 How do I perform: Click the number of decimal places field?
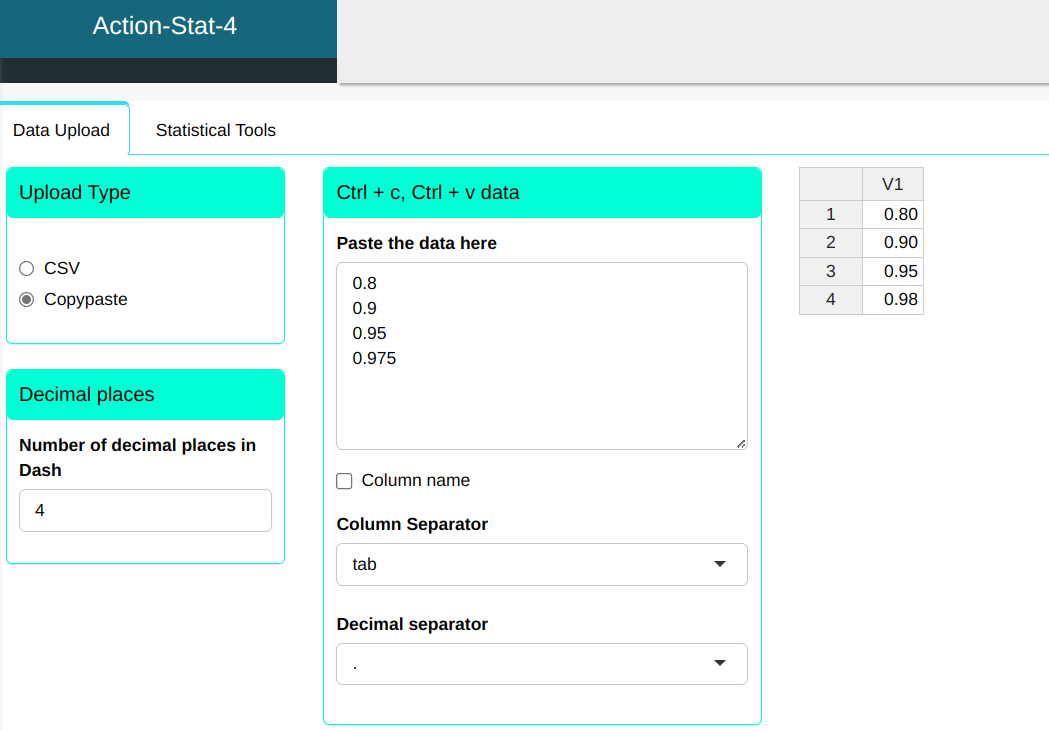[145, 511]
